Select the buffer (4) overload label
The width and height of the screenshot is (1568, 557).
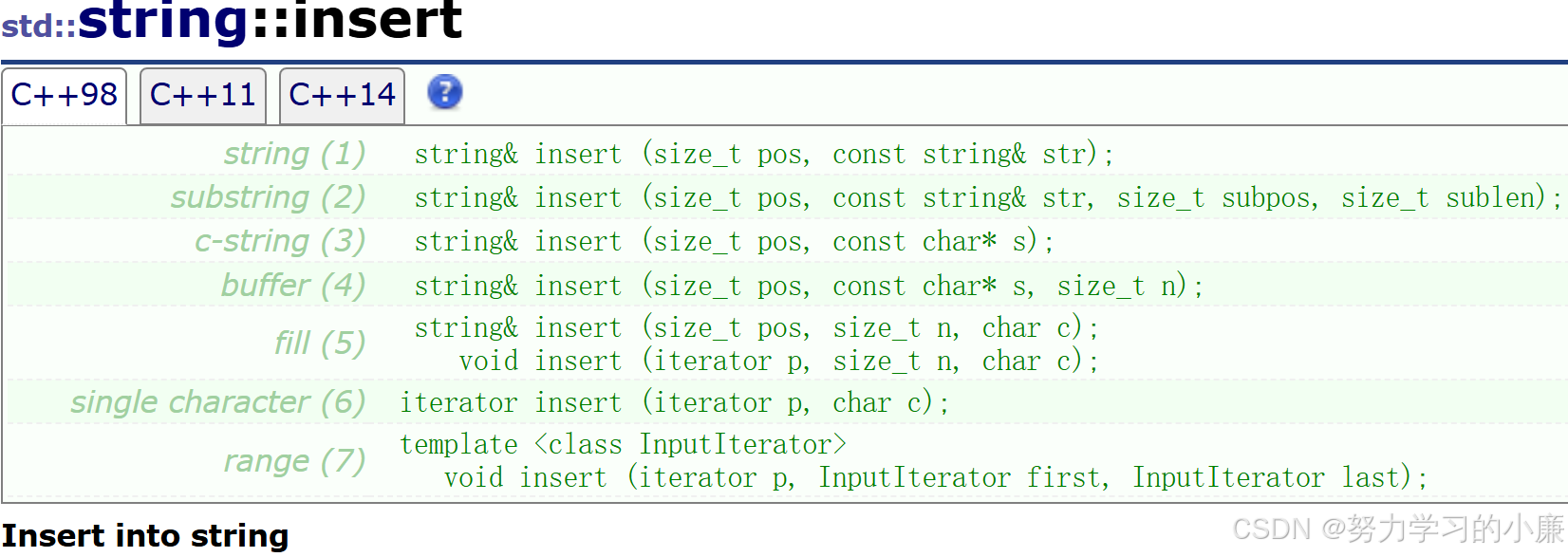pos(293,285)
